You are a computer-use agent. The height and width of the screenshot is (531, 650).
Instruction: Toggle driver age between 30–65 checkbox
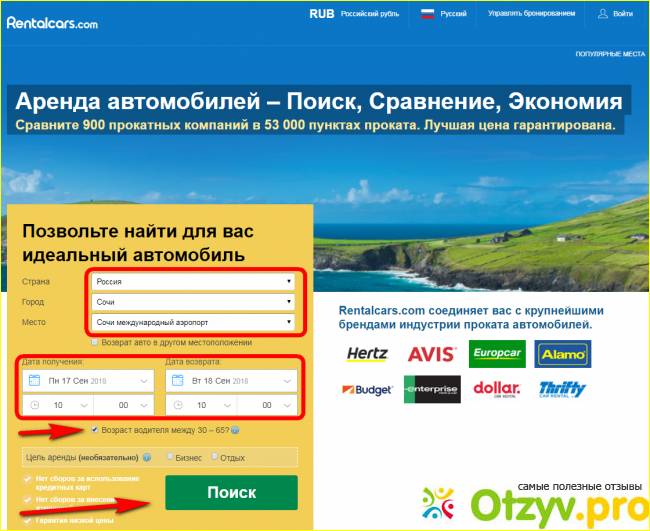coord(94,430)
